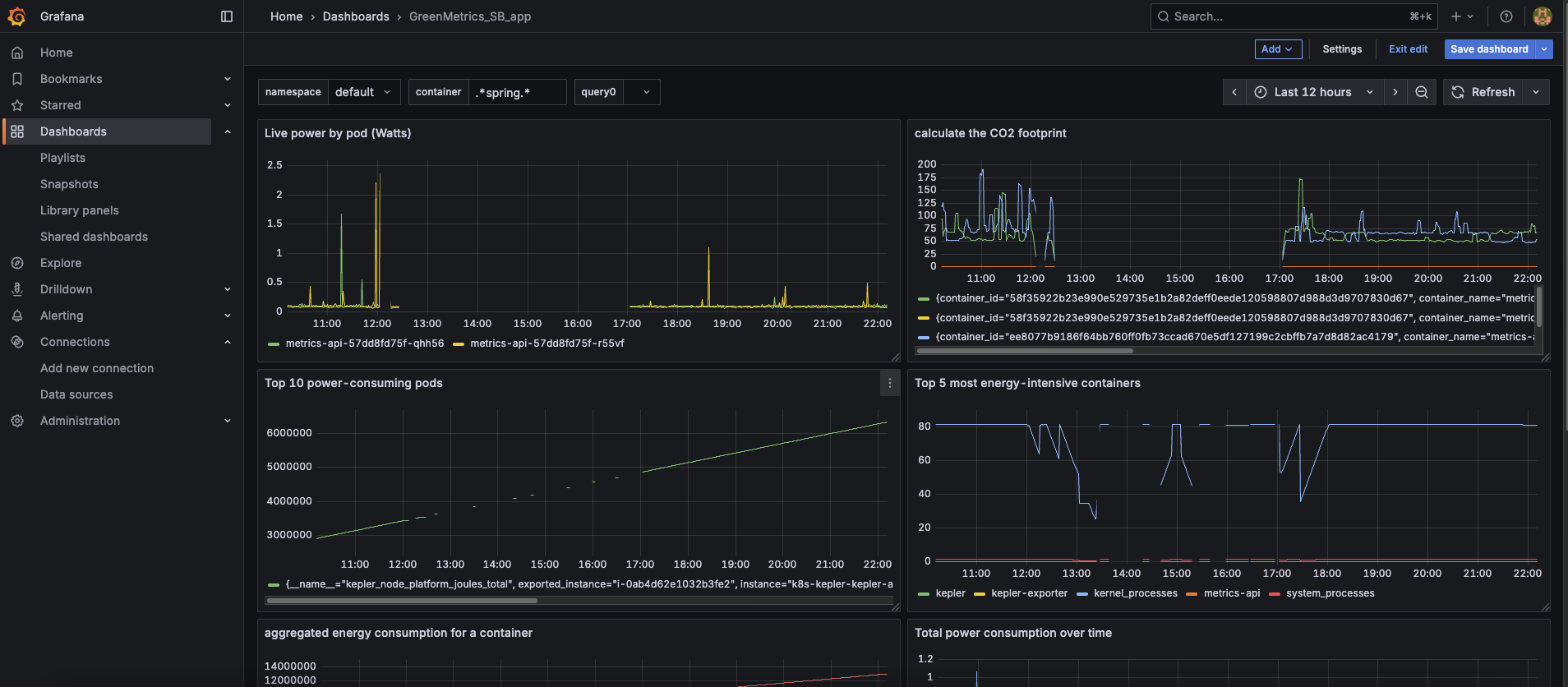
Task: Click the container variable input field
Action: [517, 92]
